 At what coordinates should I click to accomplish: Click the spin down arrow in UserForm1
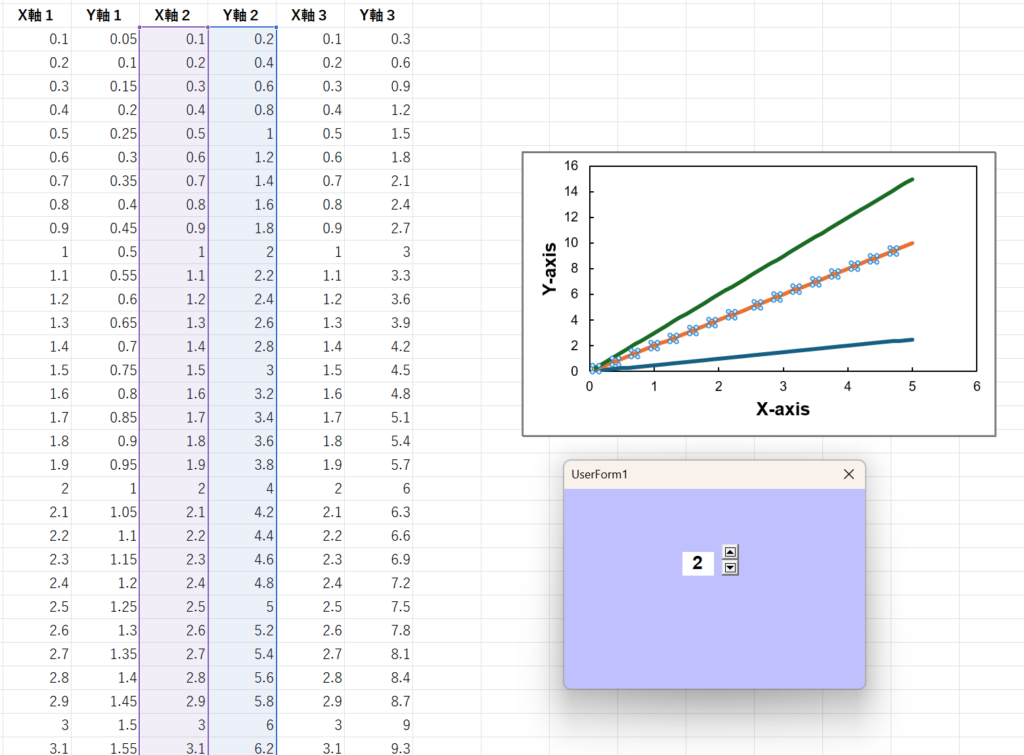[x=730, y=568]
